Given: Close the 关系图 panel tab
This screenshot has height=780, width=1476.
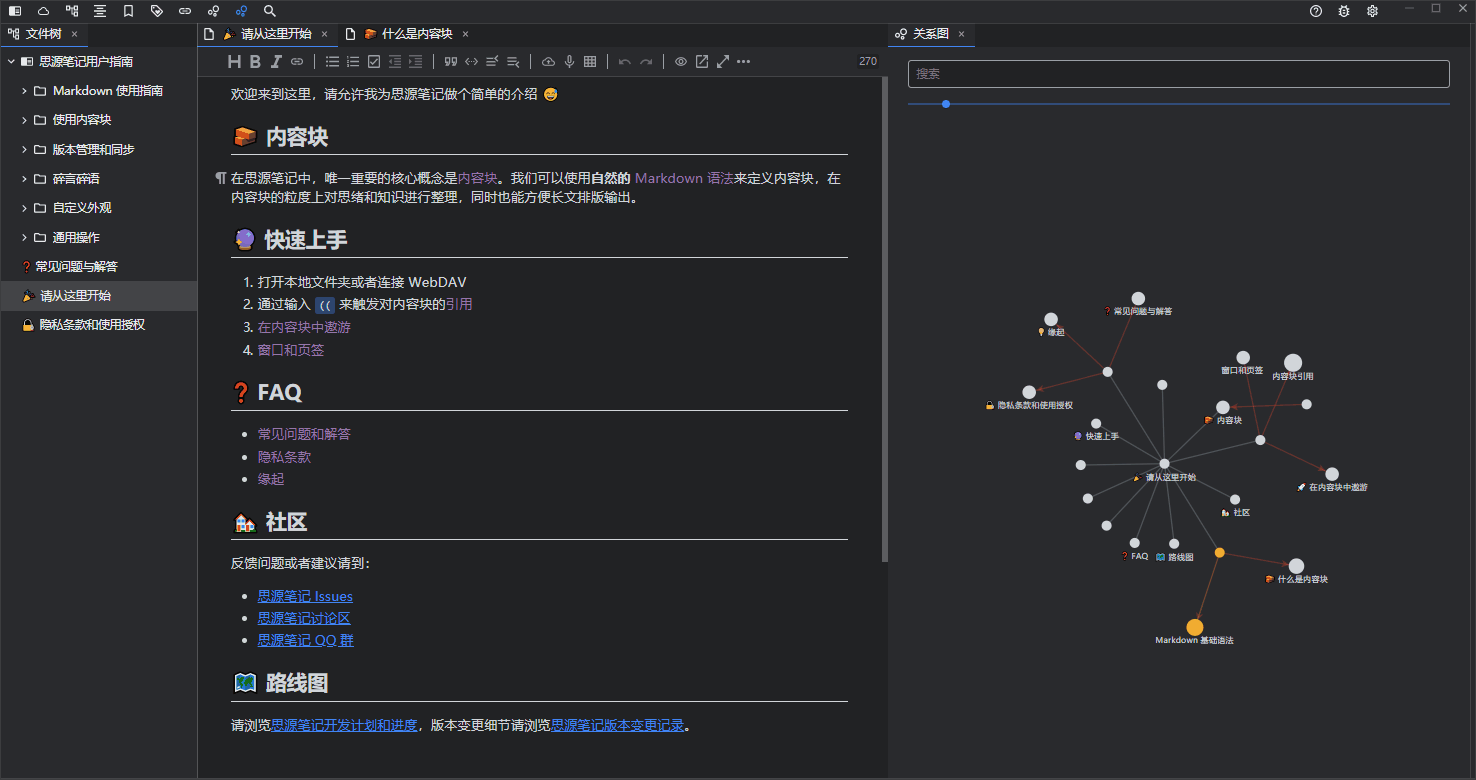Looking at the screenshot, I should click(961, 34).
